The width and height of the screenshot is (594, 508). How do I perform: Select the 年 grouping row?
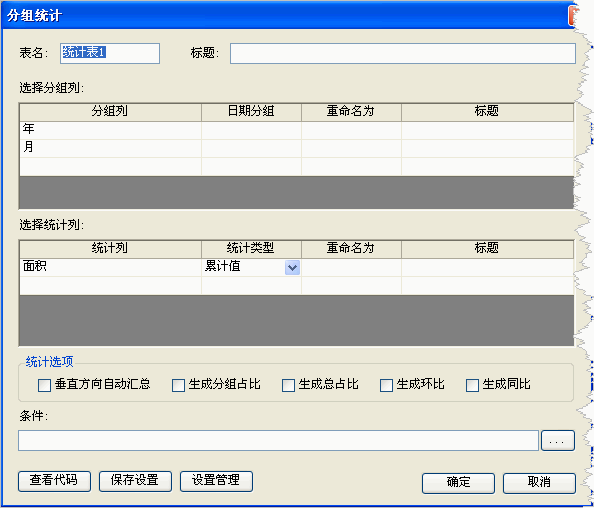(296, 130)
